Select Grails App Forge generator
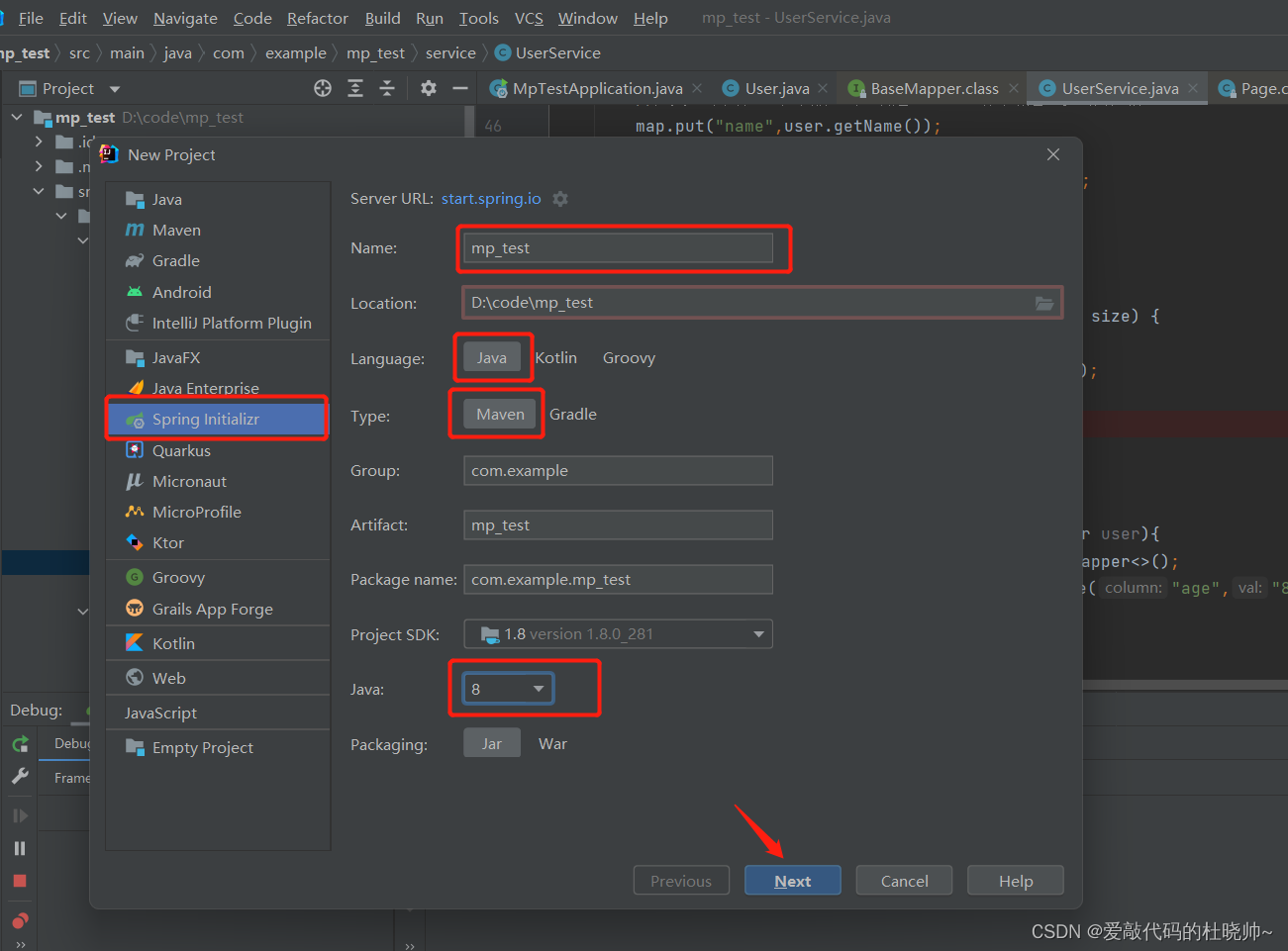This screenshot has height=951, width=1288. coord(218,609)
